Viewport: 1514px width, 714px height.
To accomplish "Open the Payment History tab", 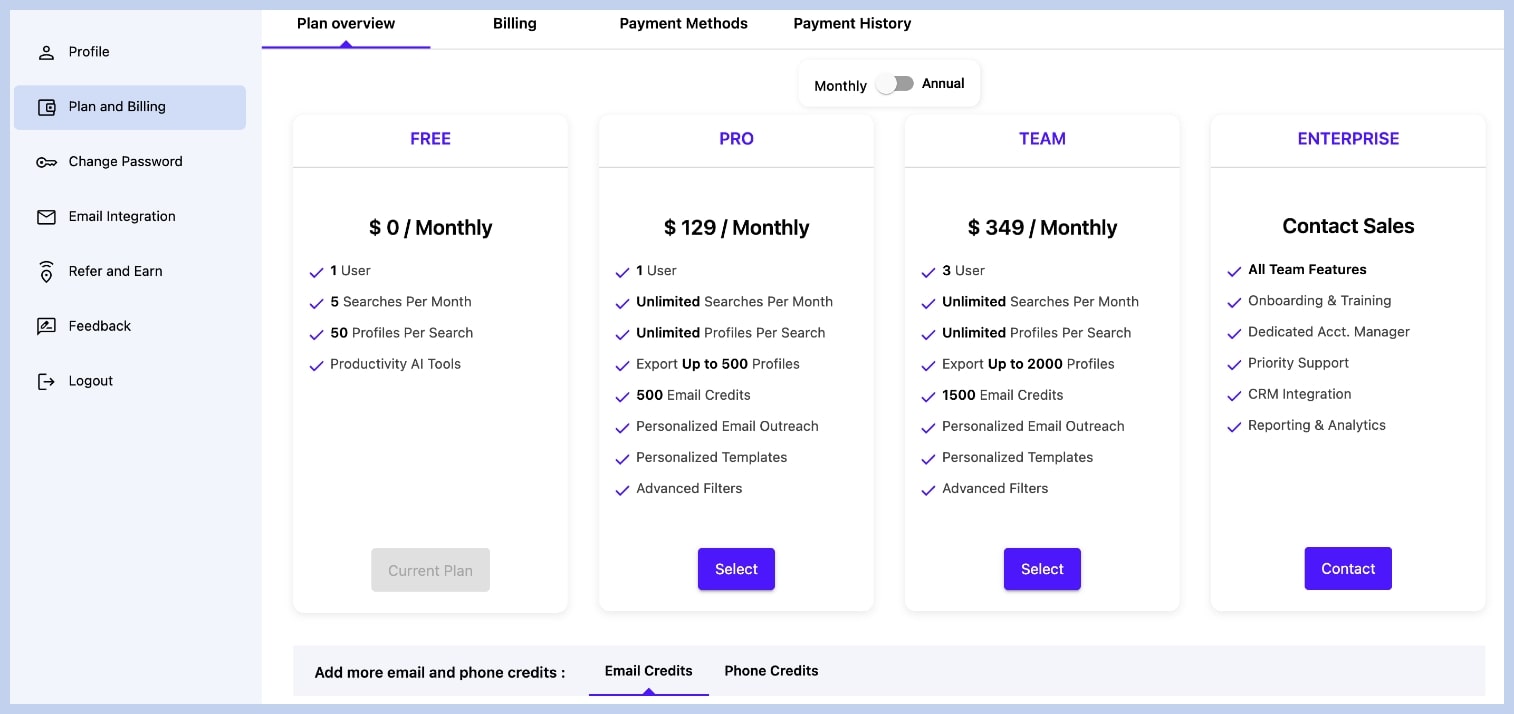I will click(x=852, y=24).
